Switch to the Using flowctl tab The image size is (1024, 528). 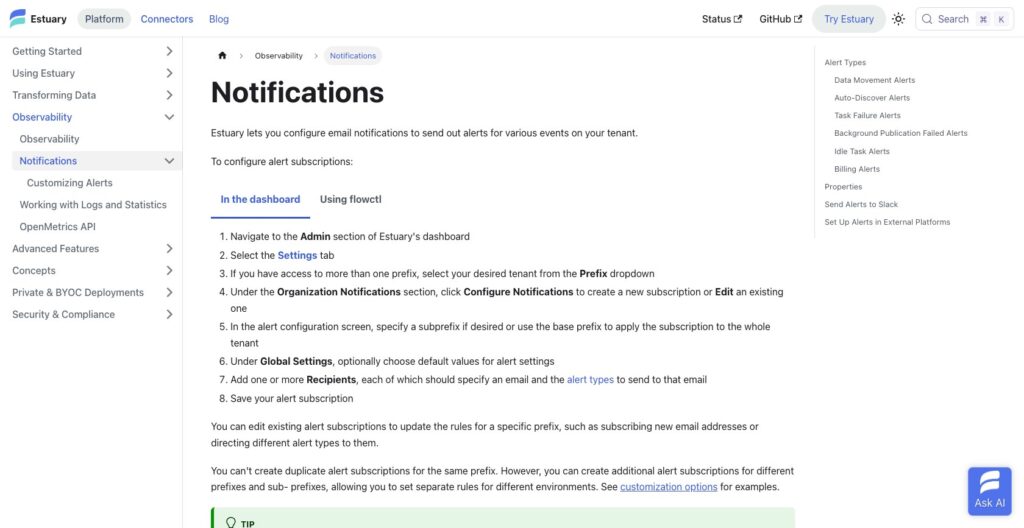[x=351, y=199]
